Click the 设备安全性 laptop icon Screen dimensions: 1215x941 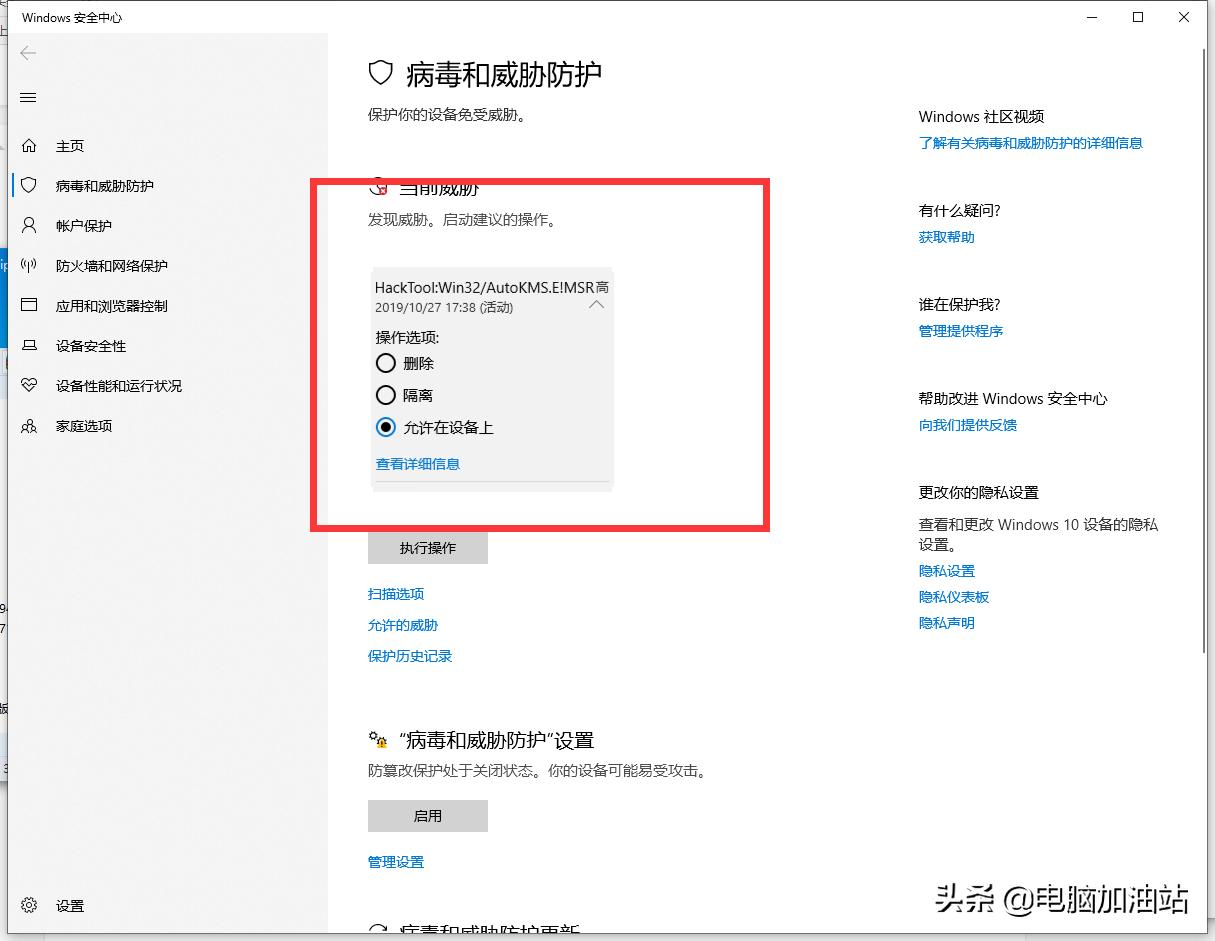click(x=28, y=345)
